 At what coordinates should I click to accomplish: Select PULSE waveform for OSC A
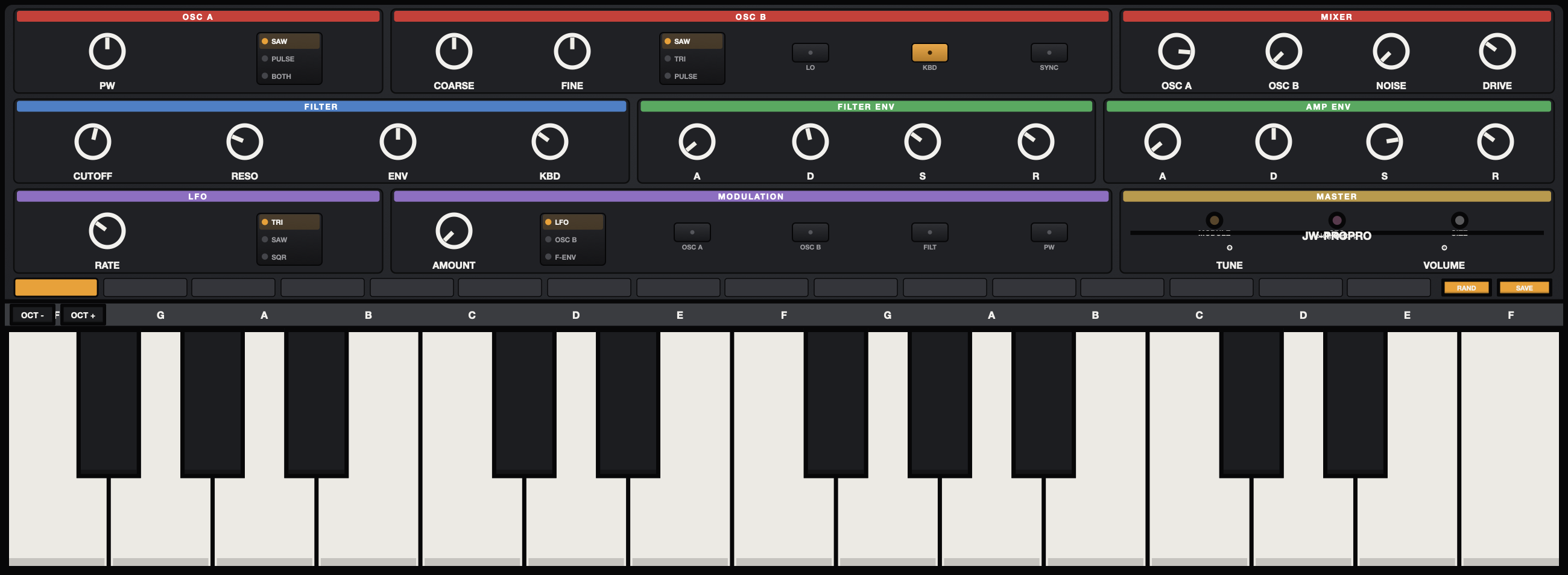[x=289, y=58]
